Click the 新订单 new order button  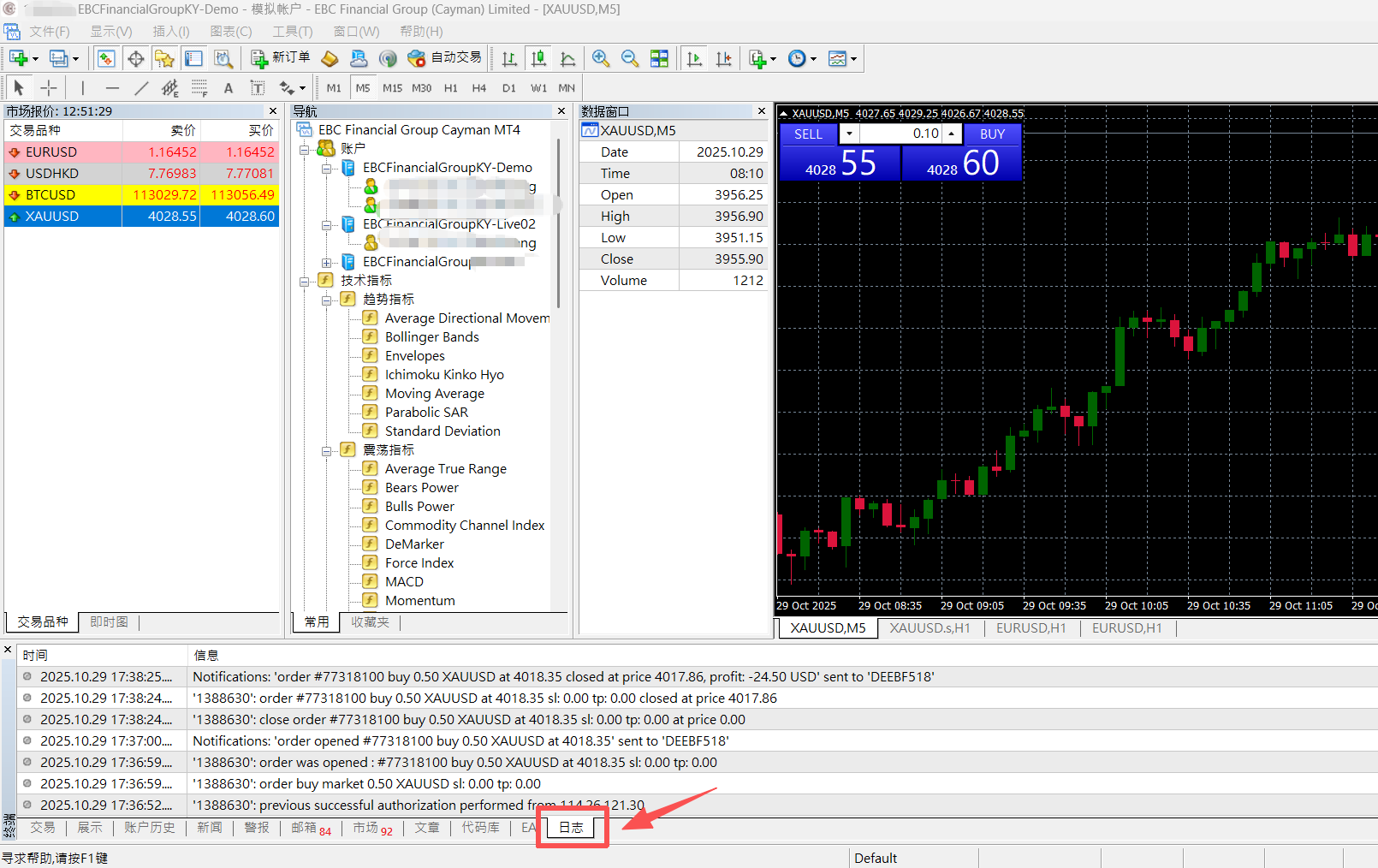click(x=281, y=58)
